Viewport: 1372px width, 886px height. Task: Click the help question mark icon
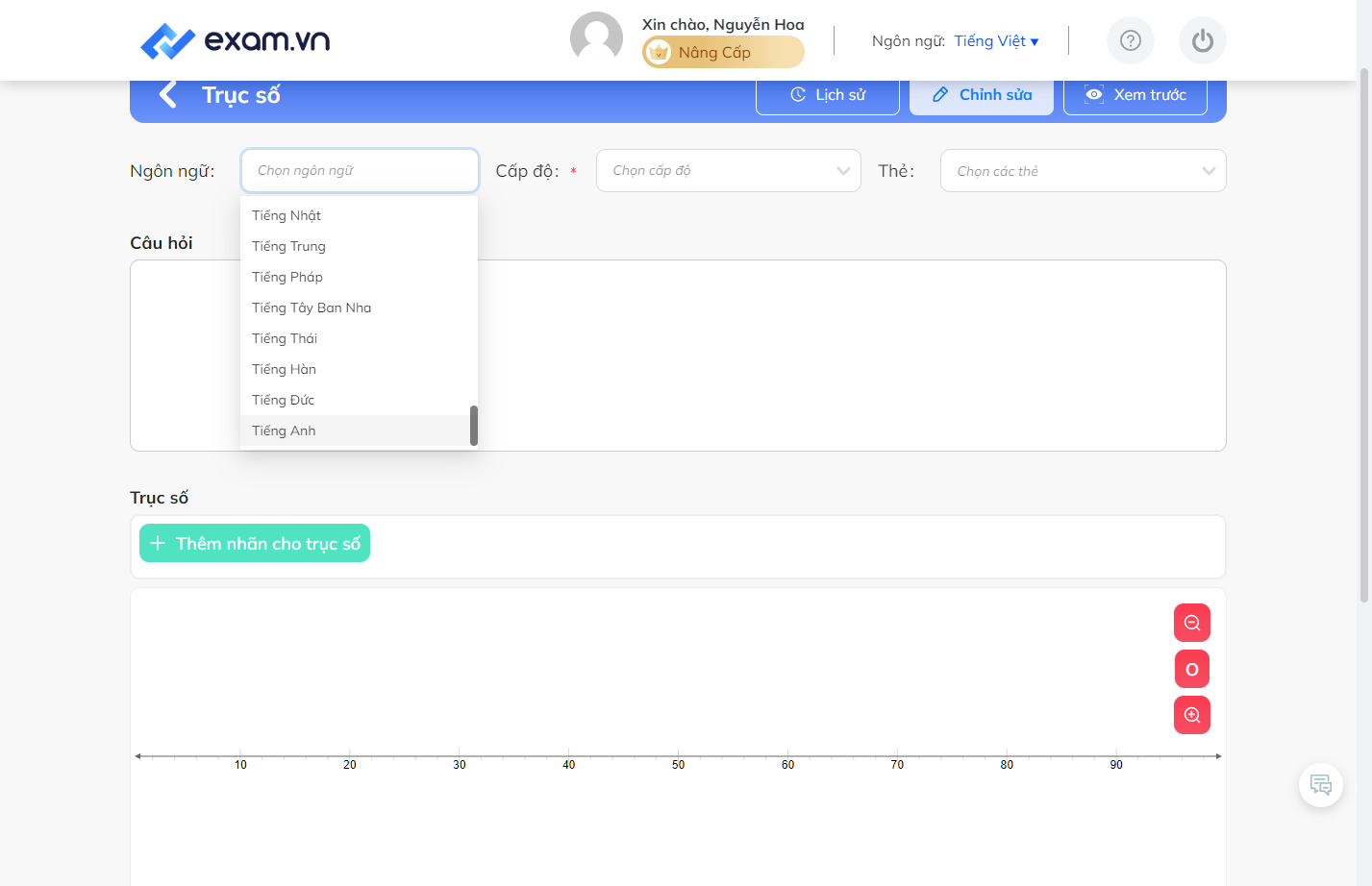click(1131, 40)
